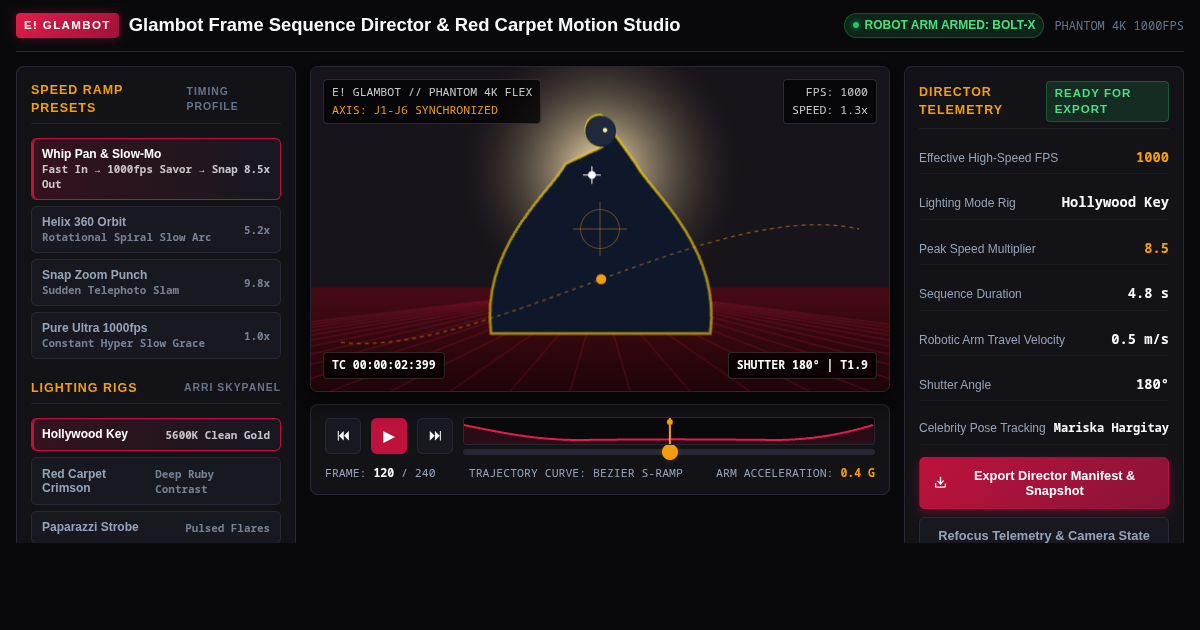Click Export Director Manifest & Snapshot
1200x630 pixels.
1044,483
